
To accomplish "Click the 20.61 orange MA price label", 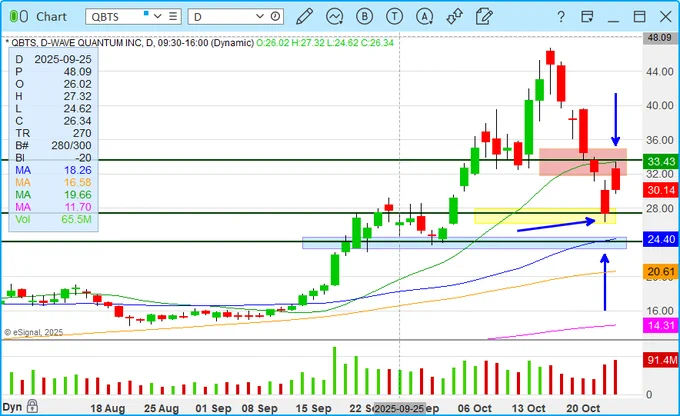I will 661,272.
